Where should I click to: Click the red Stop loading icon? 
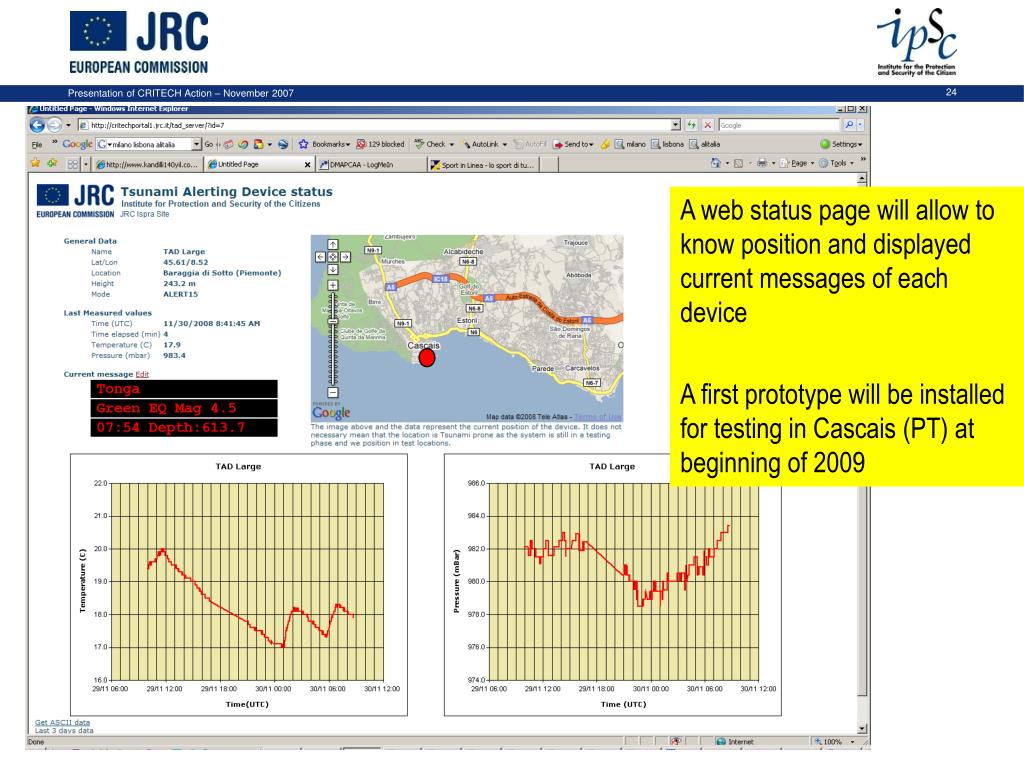point(707,125)
